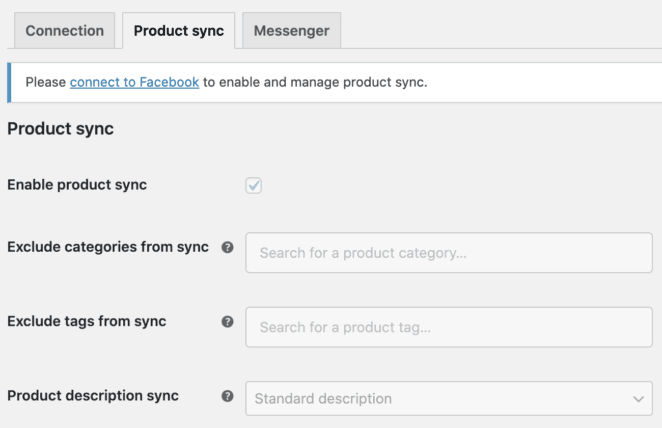662x428 pixels.
Task: Click the chevron arrow in description dropdown
Action: [x=638, y=399]
